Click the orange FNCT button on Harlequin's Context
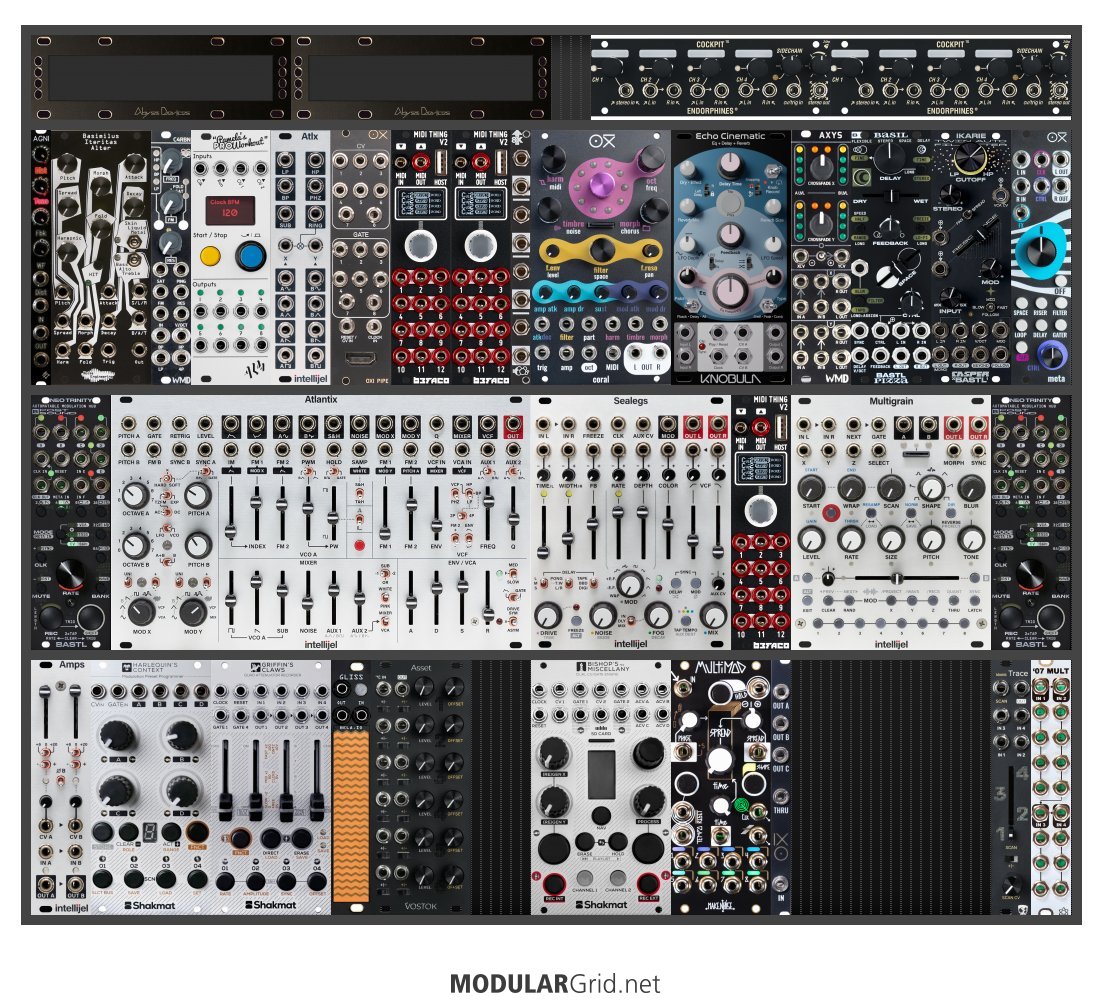 coord(196,833)
